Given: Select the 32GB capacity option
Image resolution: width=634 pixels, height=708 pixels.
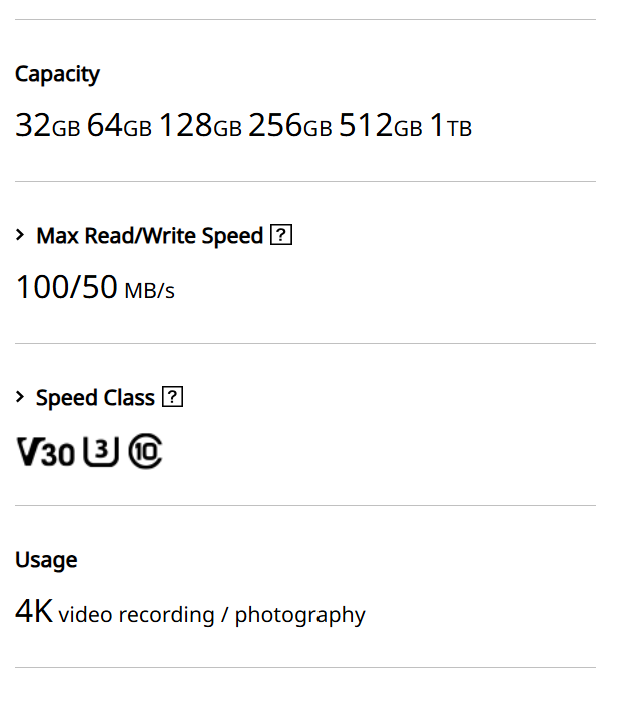Looking at the screenshot, I should coord(47,126).
